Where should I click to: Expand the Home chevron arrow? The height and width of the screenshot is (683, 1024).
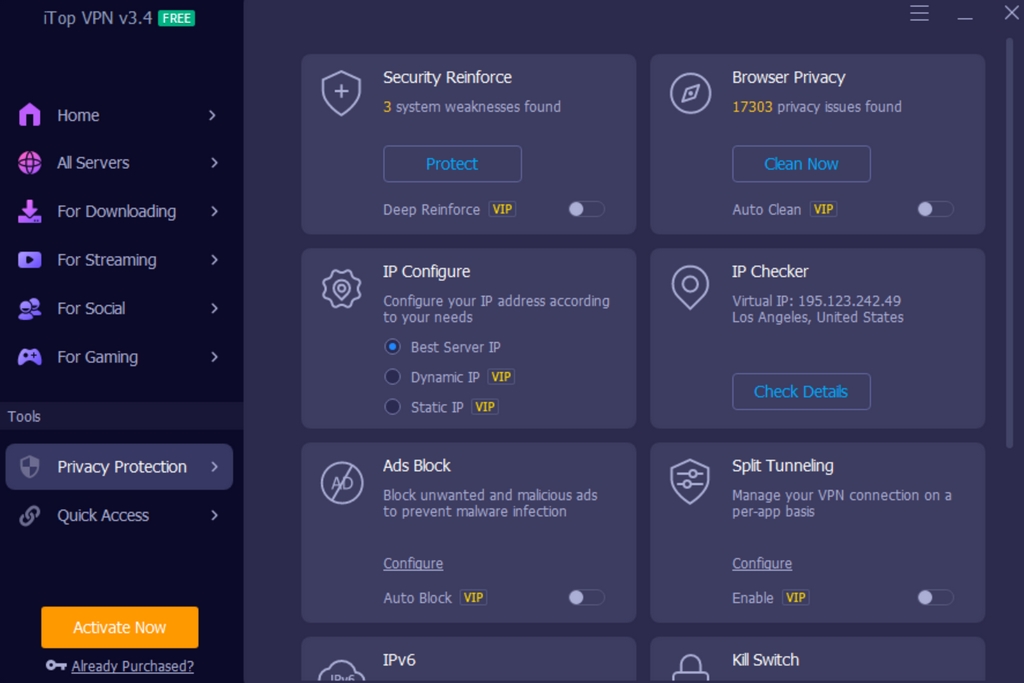click(212, 116)
